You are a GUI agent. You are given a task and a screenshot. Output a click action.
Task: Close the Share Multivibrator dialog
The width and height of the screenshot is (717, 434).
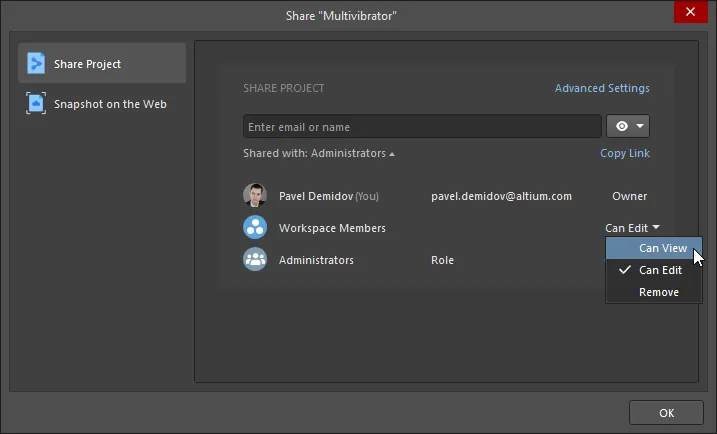click(690, 11)
